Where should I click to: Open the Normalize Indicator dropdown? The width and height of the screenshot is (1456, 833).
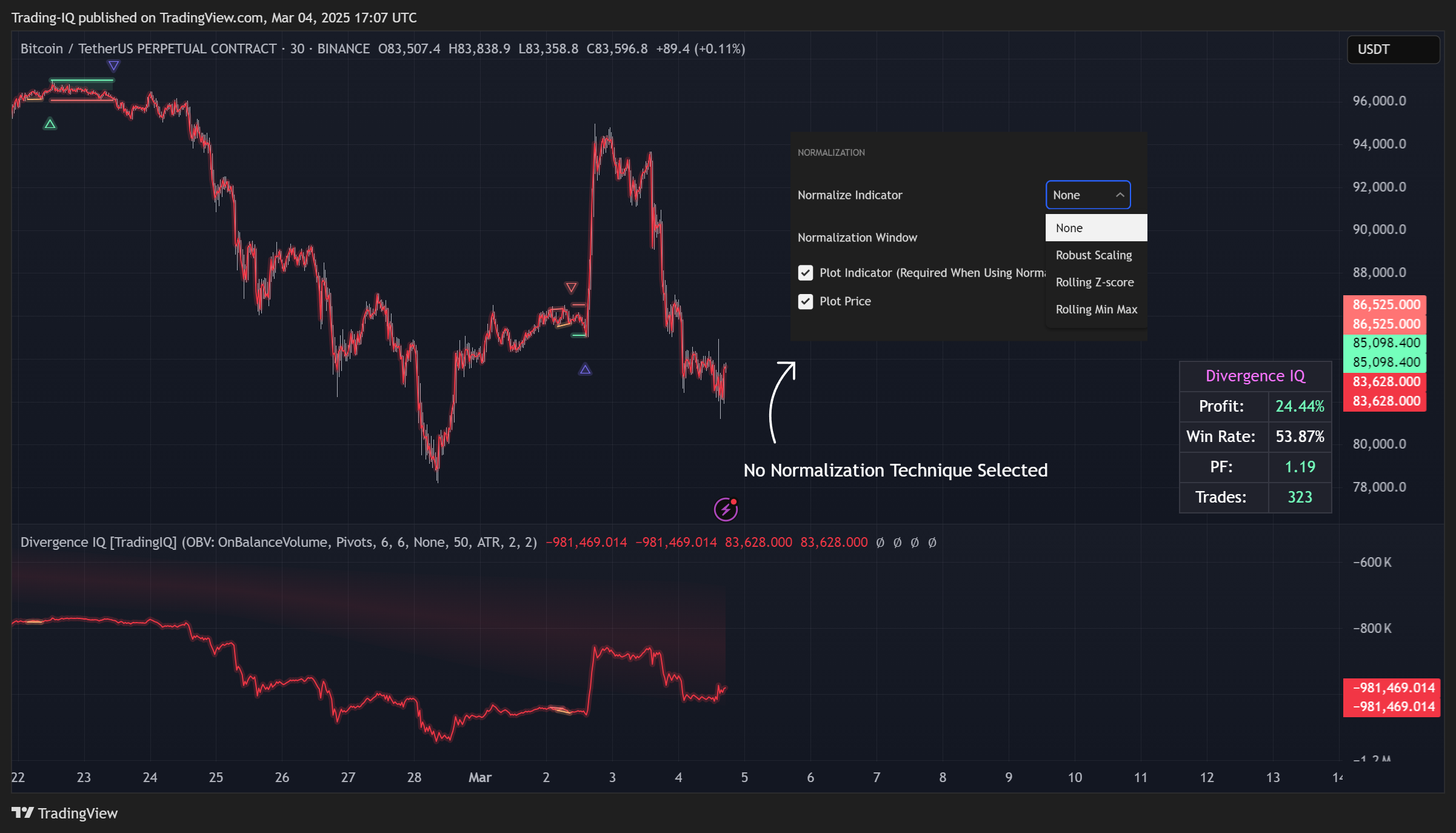(x=1088, y=195)
